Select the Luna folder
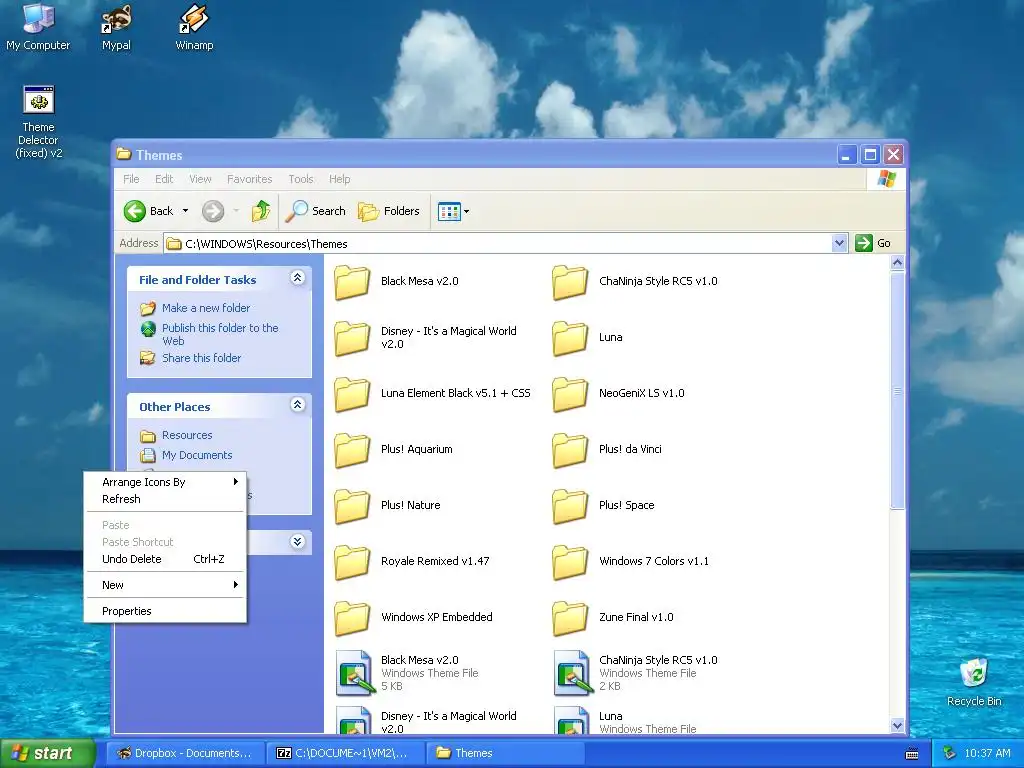Image resolution: width=1024 pixels, height=768 pixels. tap(588, 338)
